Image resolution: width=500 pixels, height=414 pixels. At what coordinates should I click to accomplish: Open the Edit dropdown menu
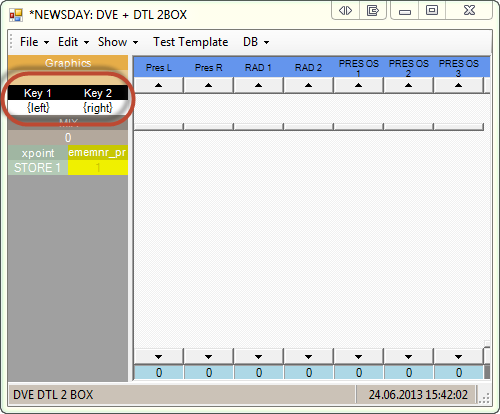click(73, 42)
